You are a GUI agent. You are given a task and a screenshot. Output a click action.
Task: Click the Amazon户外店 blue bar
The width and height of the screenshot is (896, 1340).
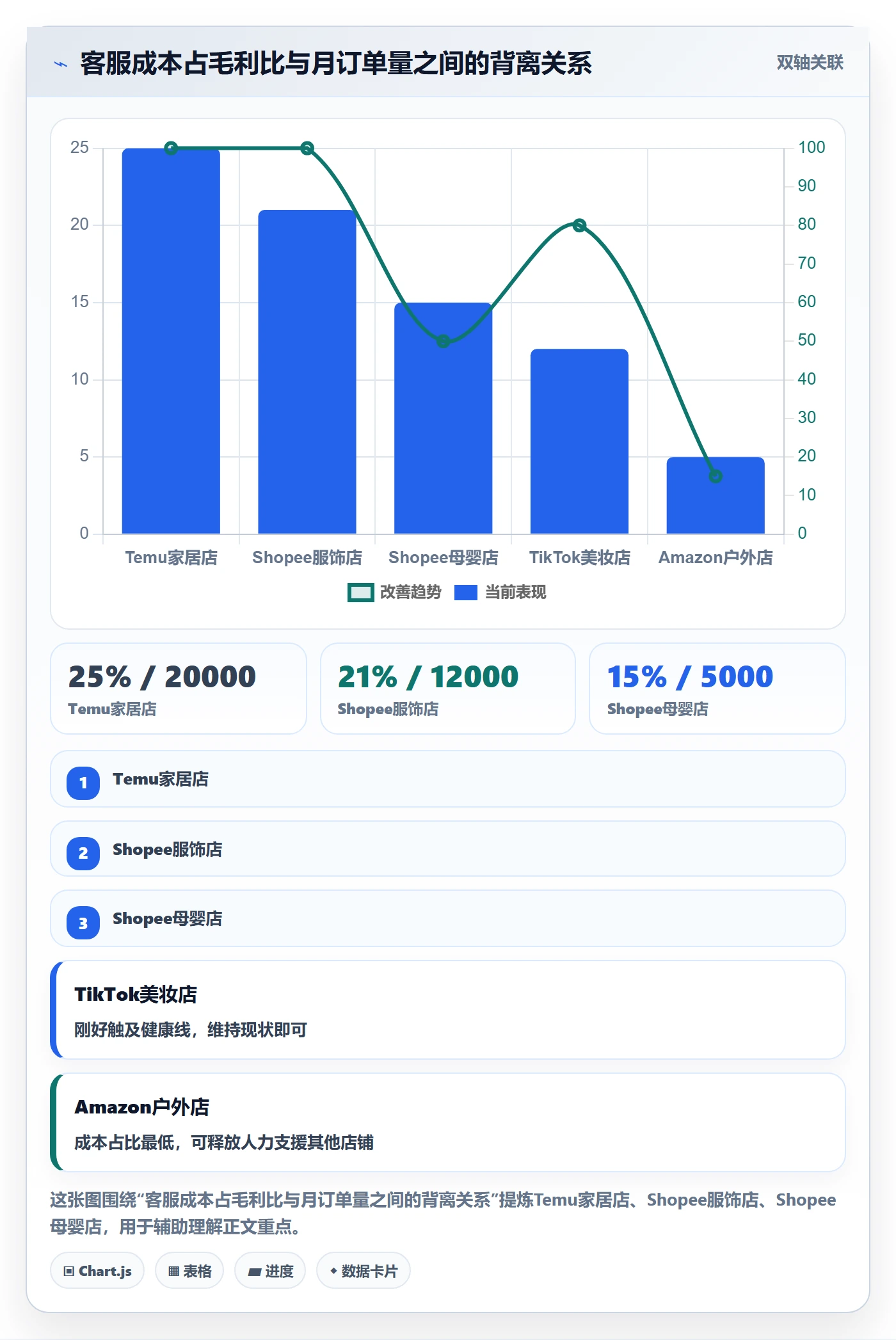point(716,495)
